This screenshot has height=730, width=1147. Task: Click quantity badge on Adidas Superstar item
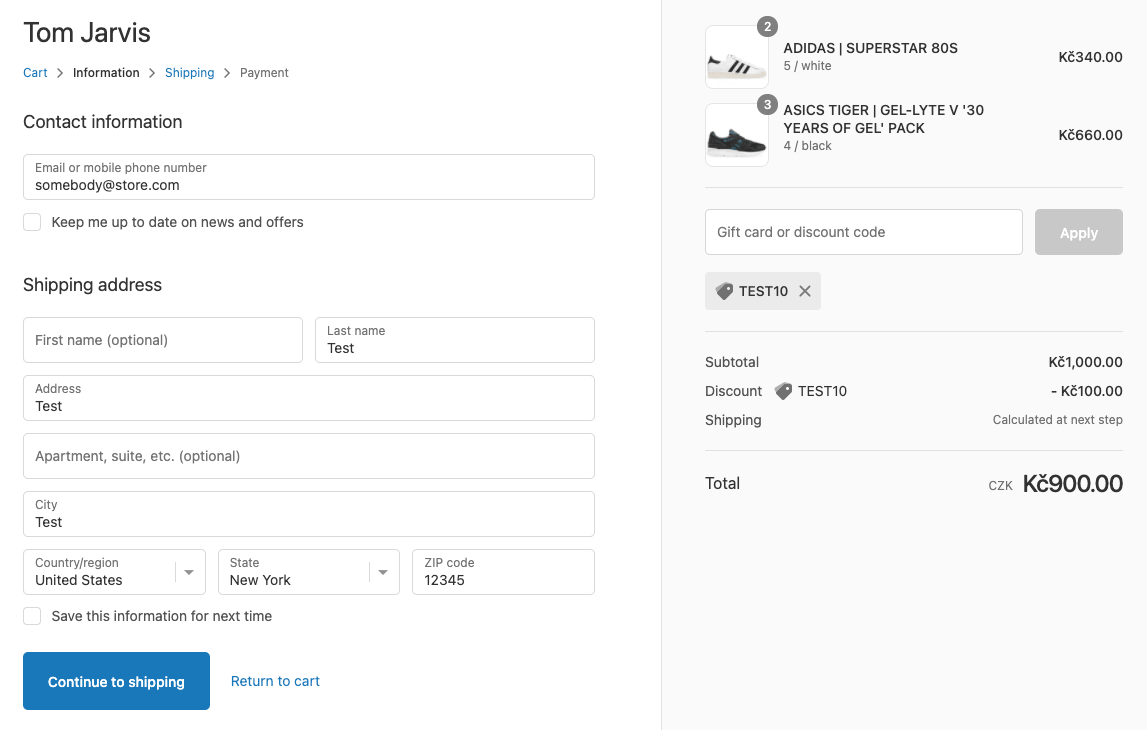[x=767, y=27]
